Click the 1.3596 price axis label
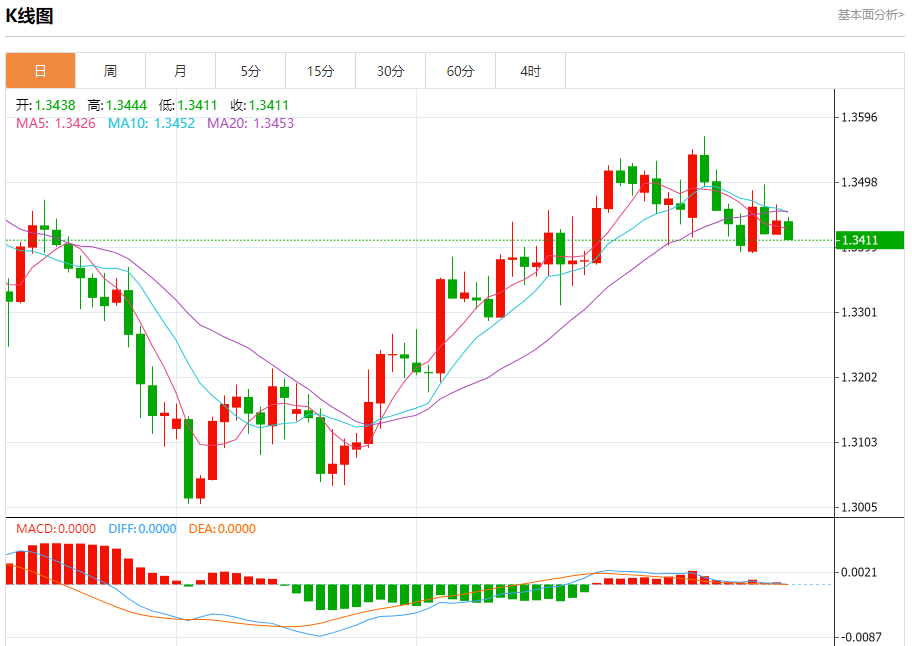The image size is (912, 646). tap(860, 117)
